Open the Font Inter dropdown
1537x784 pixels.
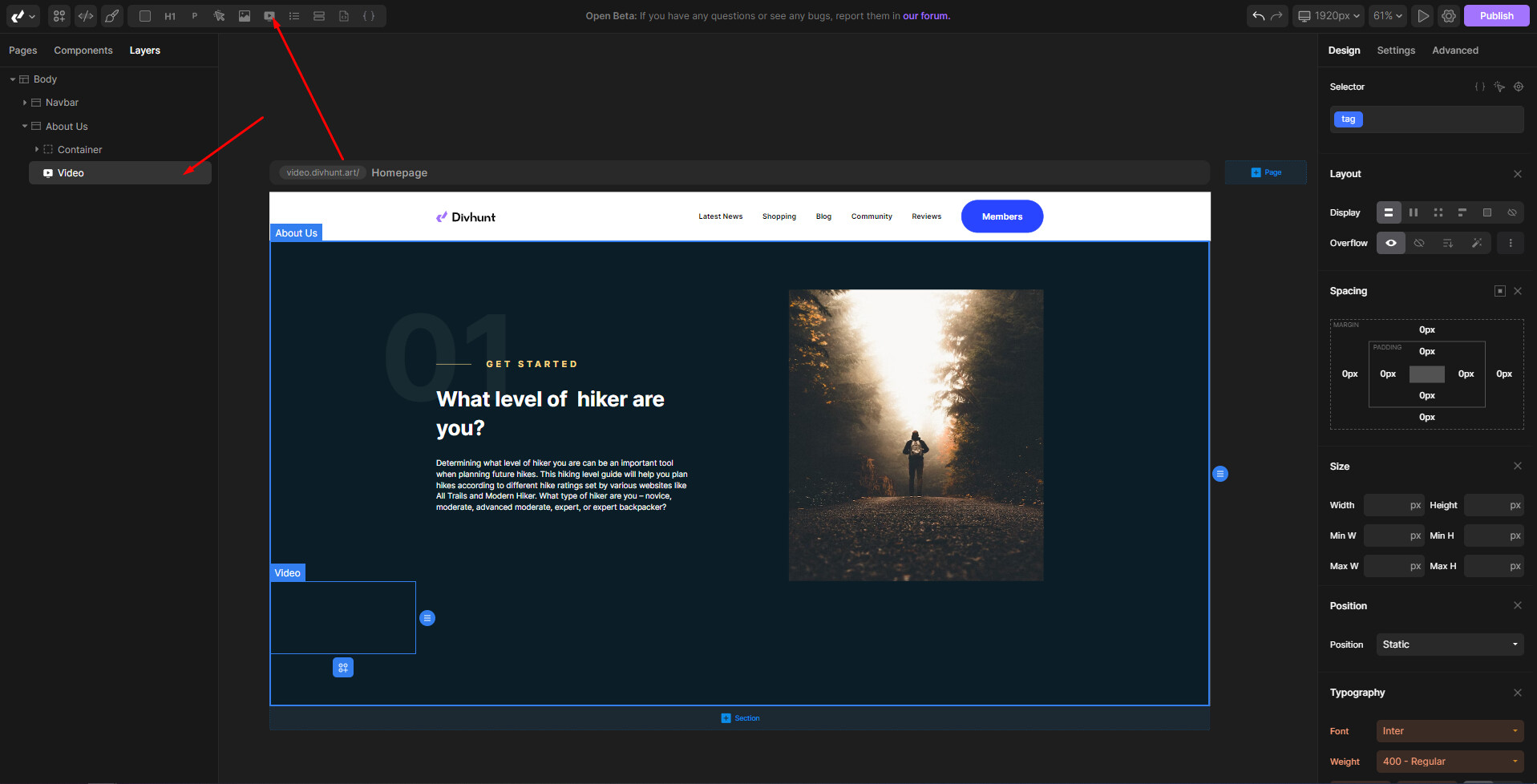pyautogui.click(x=1450, y=731)
